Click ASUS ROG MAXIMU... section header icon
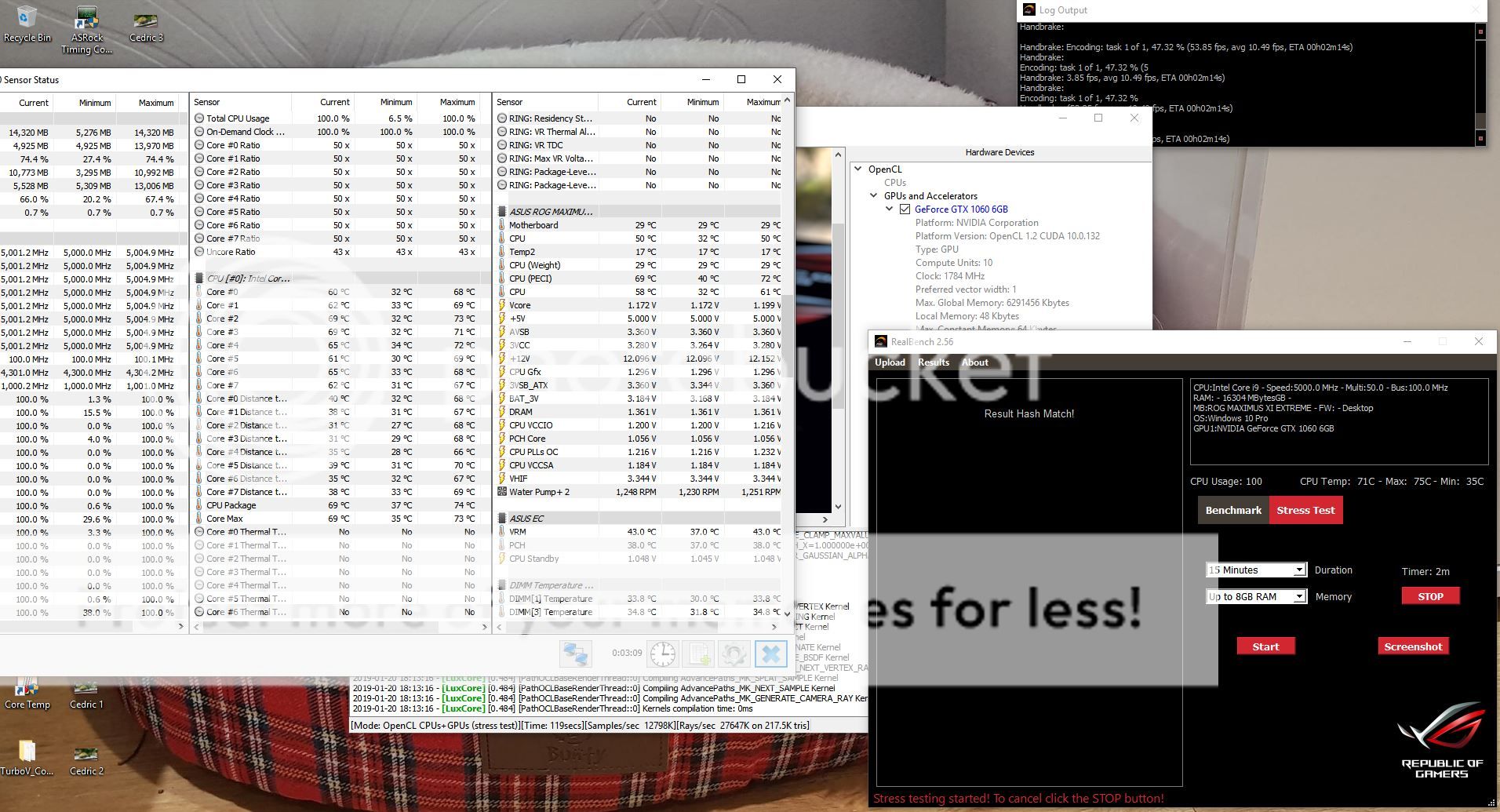 click(502, 212)
